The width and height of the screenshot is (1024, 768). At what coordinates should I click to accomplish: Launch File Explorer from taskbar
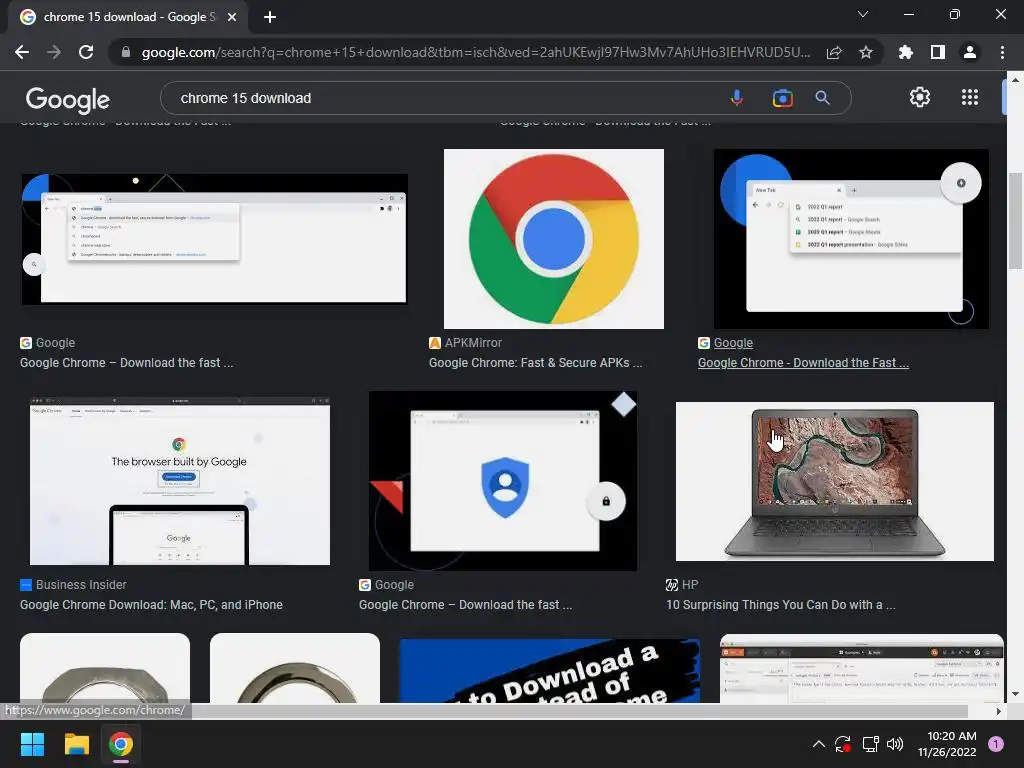[76, 744]
